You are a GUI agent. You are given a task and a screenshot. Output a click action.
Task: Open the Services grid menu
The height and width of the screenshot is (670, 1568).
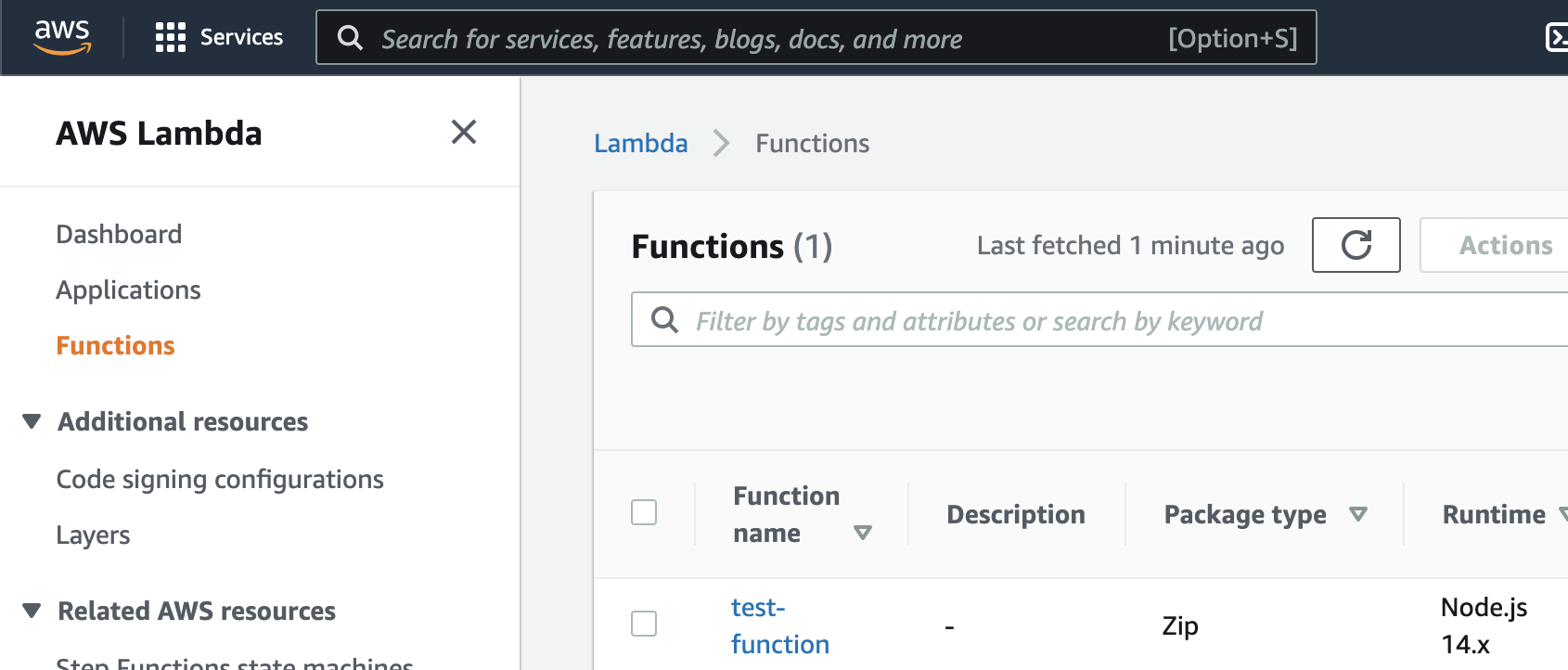171,37
